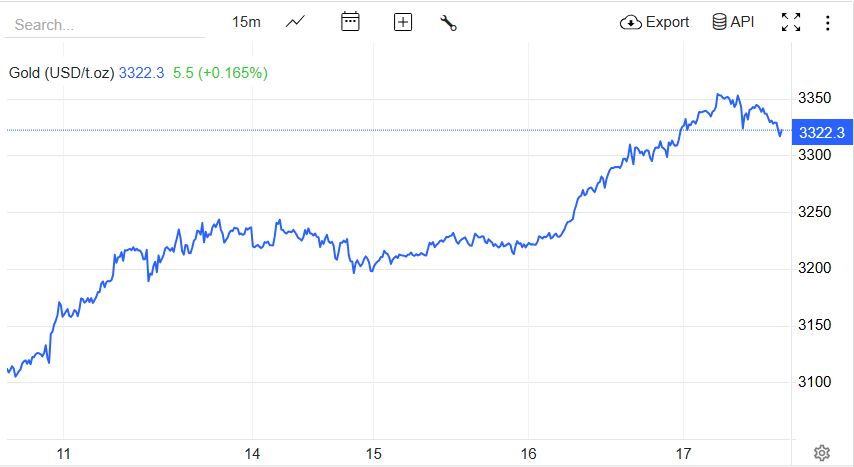
Task: Open the line chart type selector
Action: pyautogui.click(x=296, y=22)
